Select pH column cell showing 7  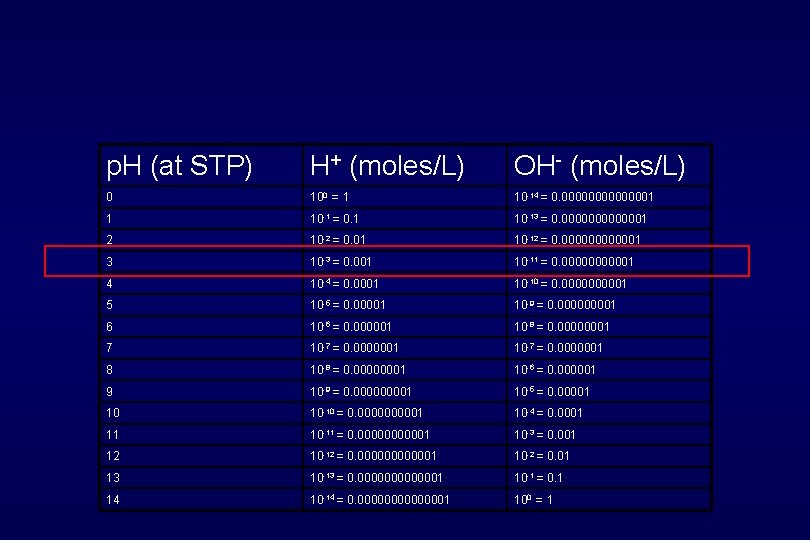tap(110, 348)
